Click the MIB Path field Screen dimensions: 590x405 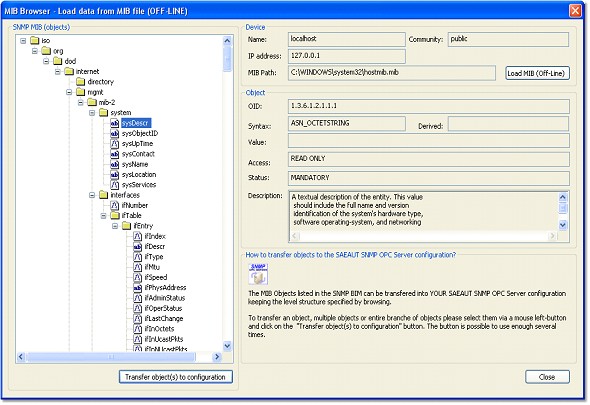pos(392,73)
